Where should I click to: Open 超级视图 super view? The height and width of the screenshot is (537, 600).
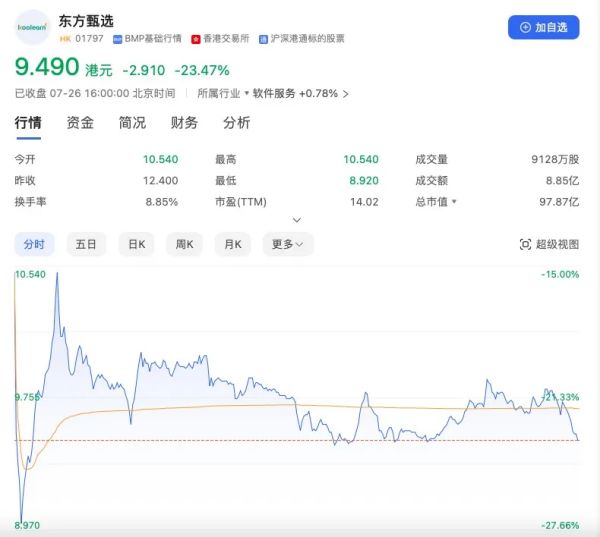pos(549,244)
